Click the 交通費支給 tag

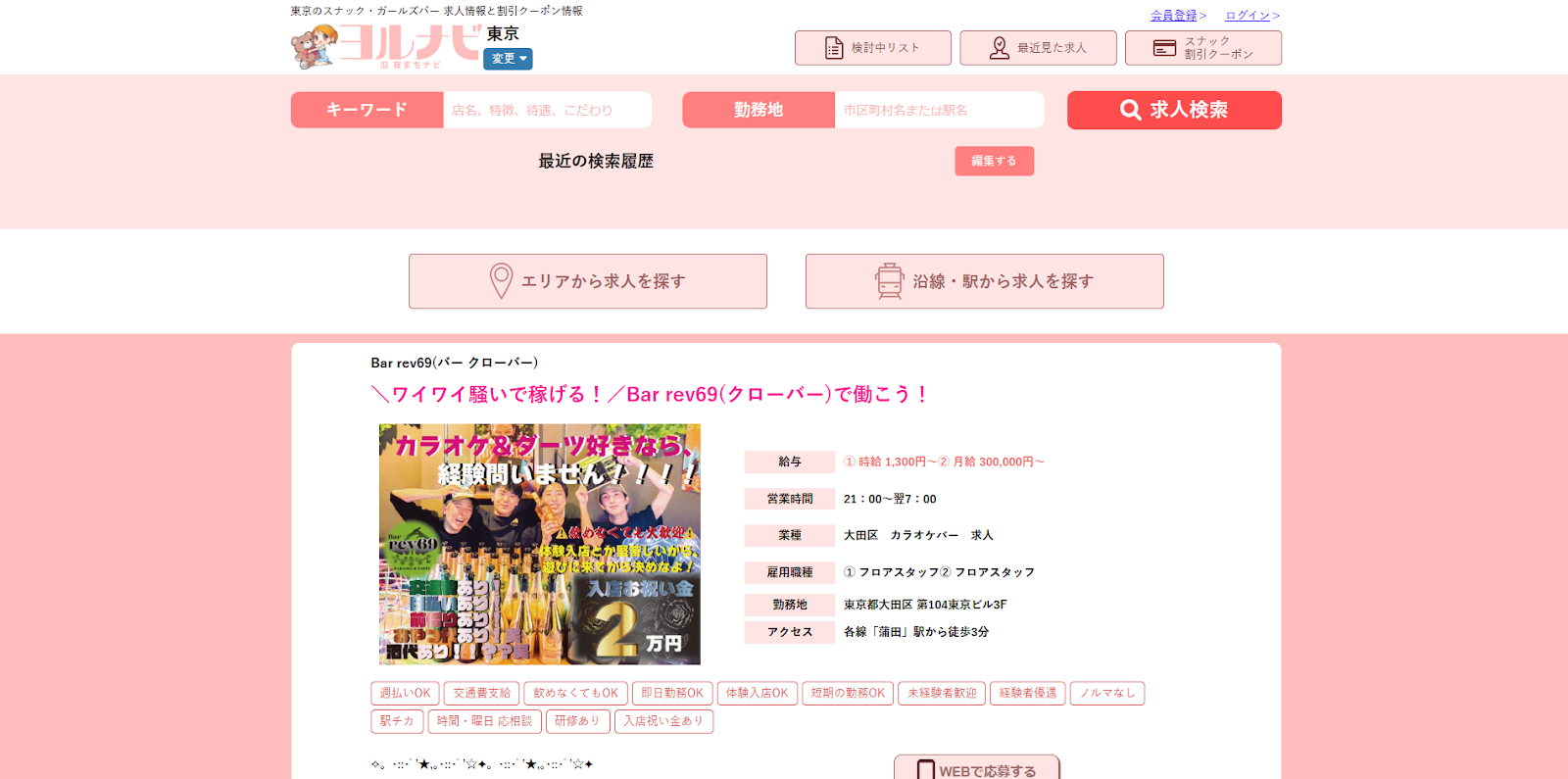point(481,693)
